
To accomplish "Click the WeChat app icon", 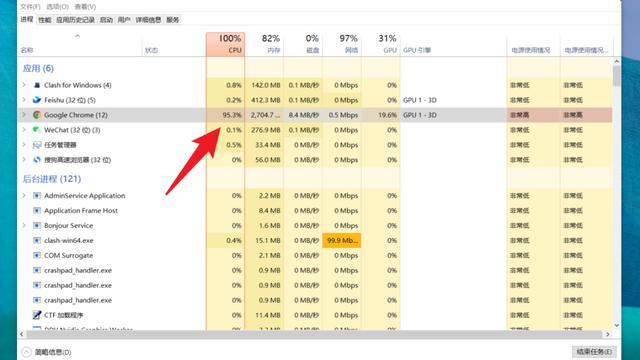I will tap(37, 130).
